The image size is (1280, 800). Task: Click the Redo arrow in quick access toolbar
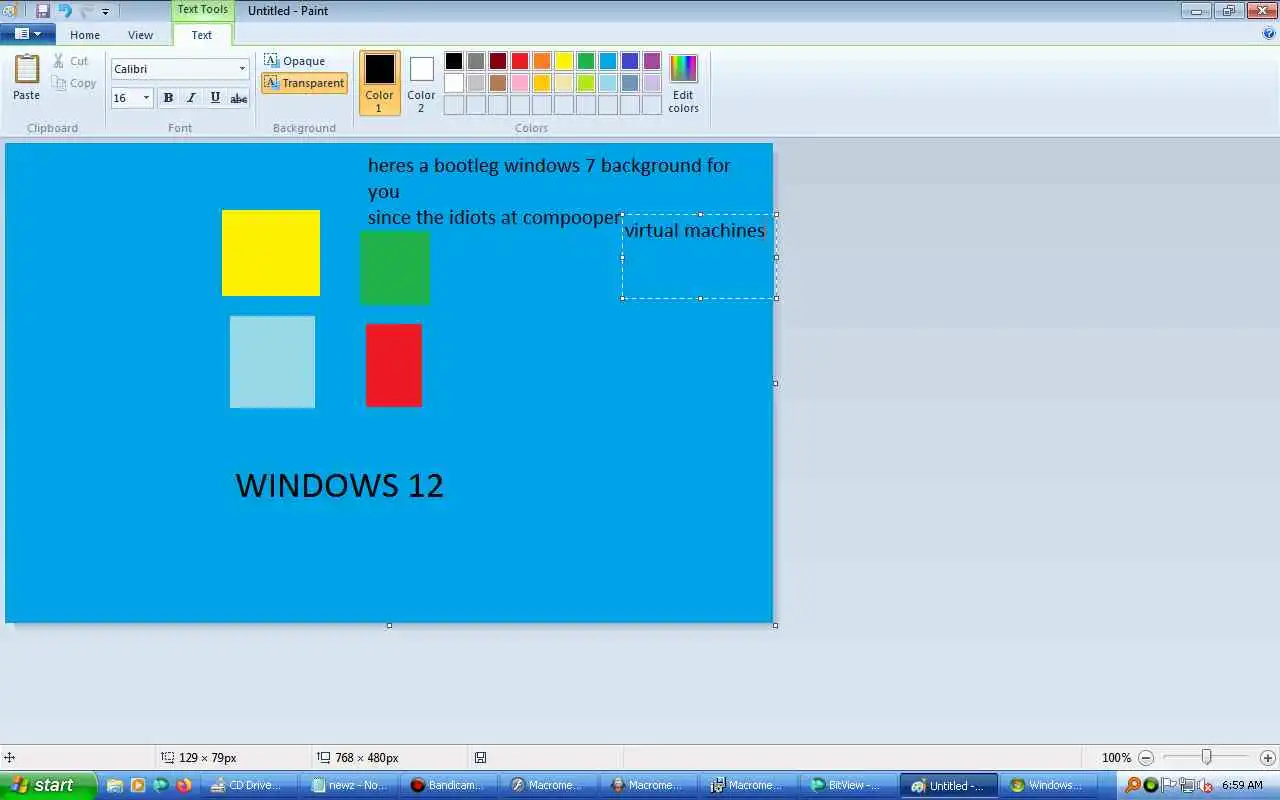click(x=86, y=11)
